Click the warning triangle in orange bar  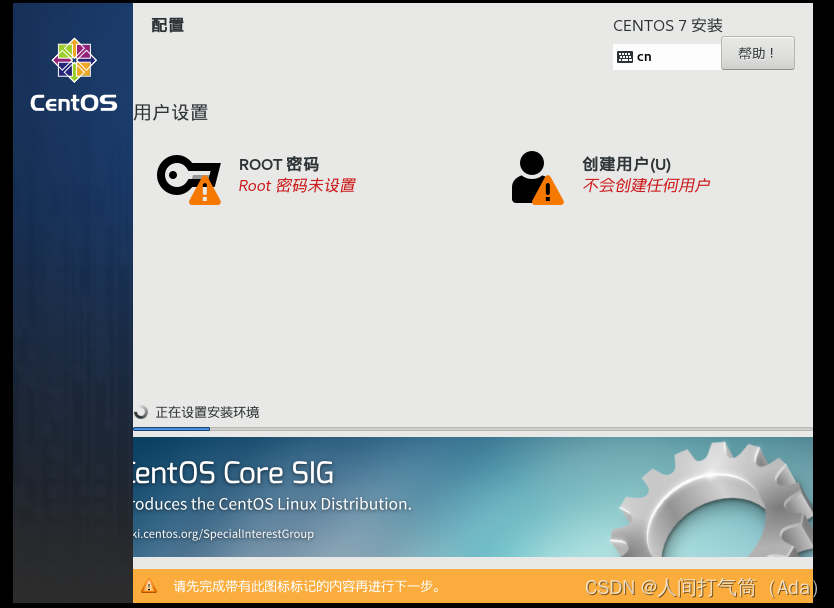coord(149,586)
